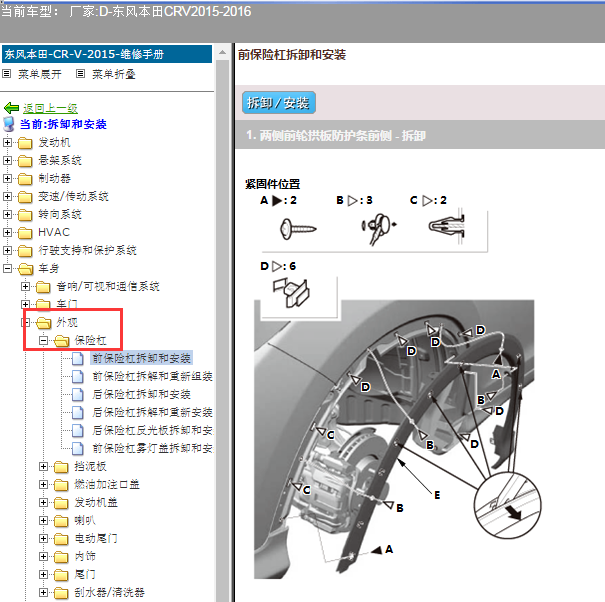
Task: Click the 刮水器/清洗器 folder icon
Action: [61, 593]
